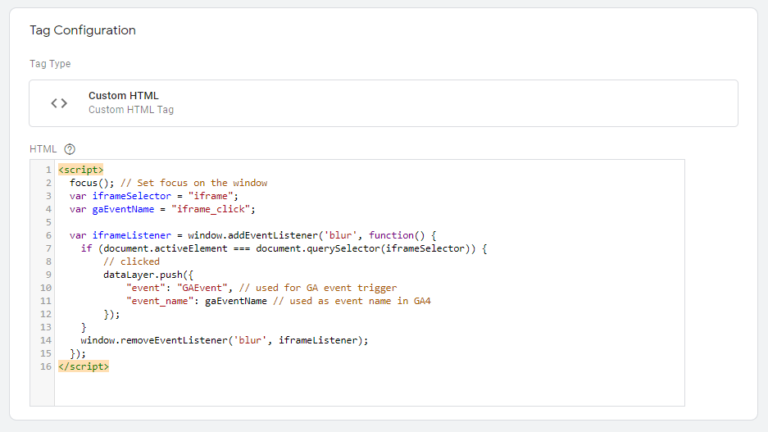Screen dimensions: 768x432
Task: Click window.removeEventListener on line 14
Action: click(154, 340)
